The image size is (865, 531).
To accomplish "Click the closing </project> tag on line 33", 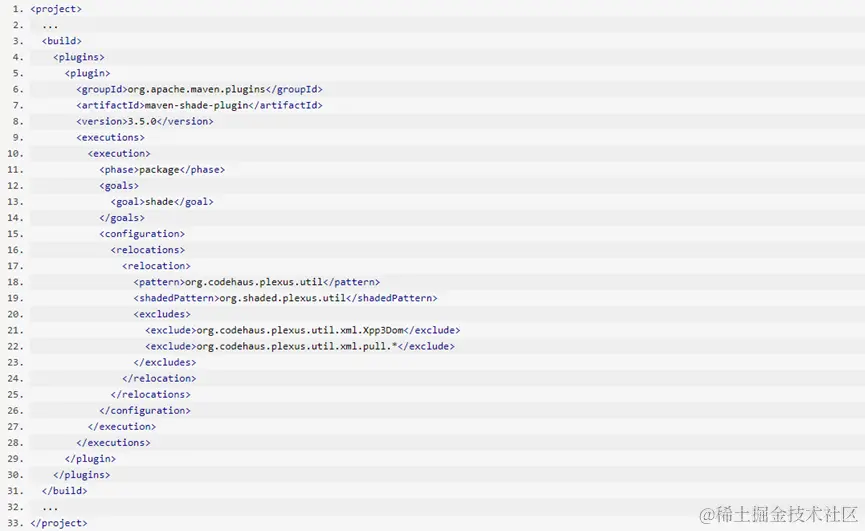I will click(x=58, y=523).
